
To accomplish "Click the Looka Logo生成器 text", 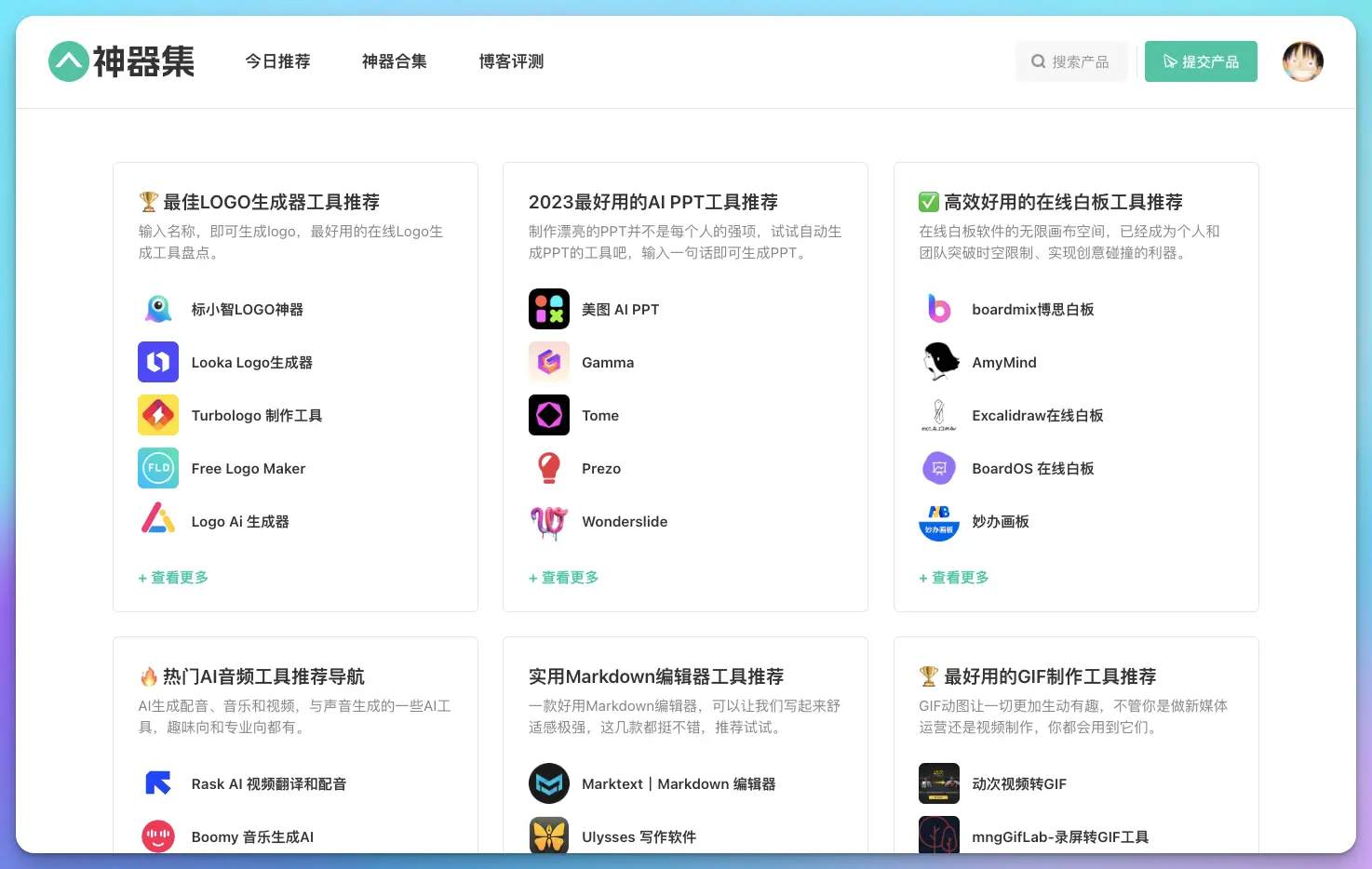I will (252, 362).
